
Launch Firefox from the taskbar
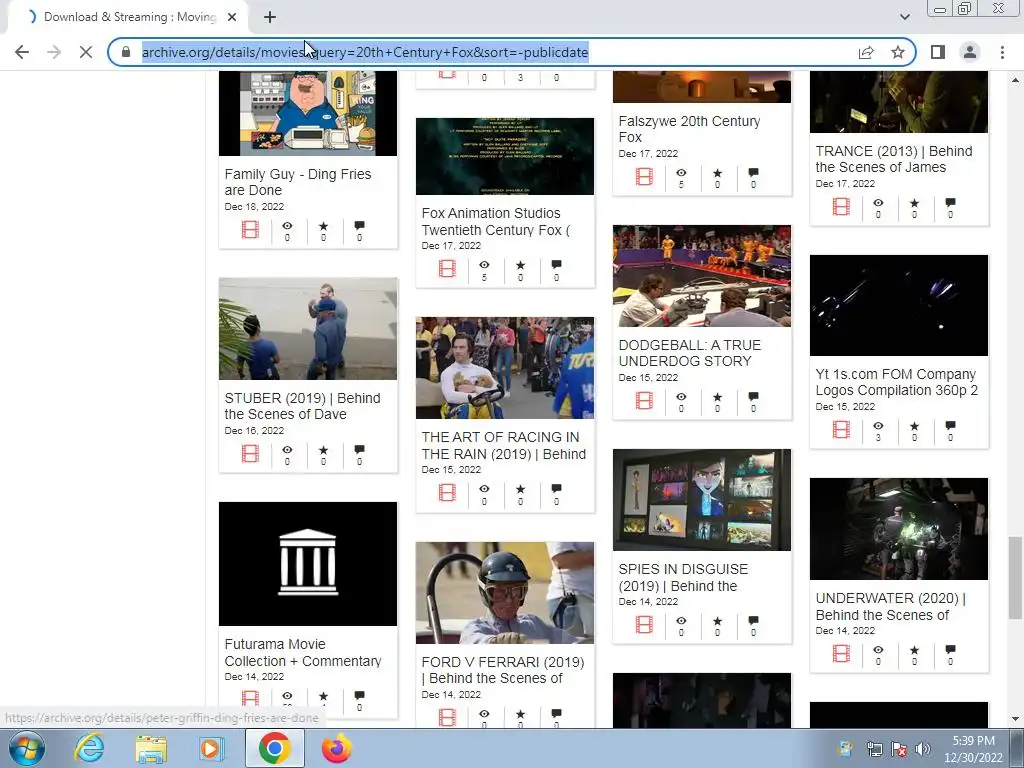(337, 748)
